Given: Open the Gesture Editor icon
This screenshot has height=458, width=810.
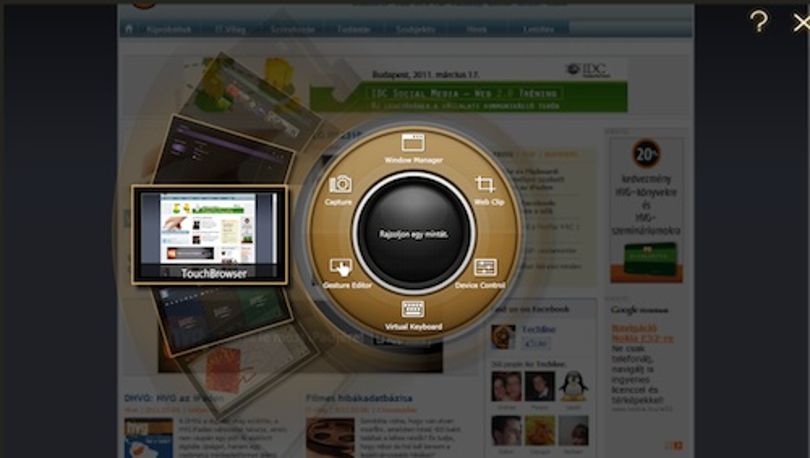Looking at the screenshot, I should [341, 267].
